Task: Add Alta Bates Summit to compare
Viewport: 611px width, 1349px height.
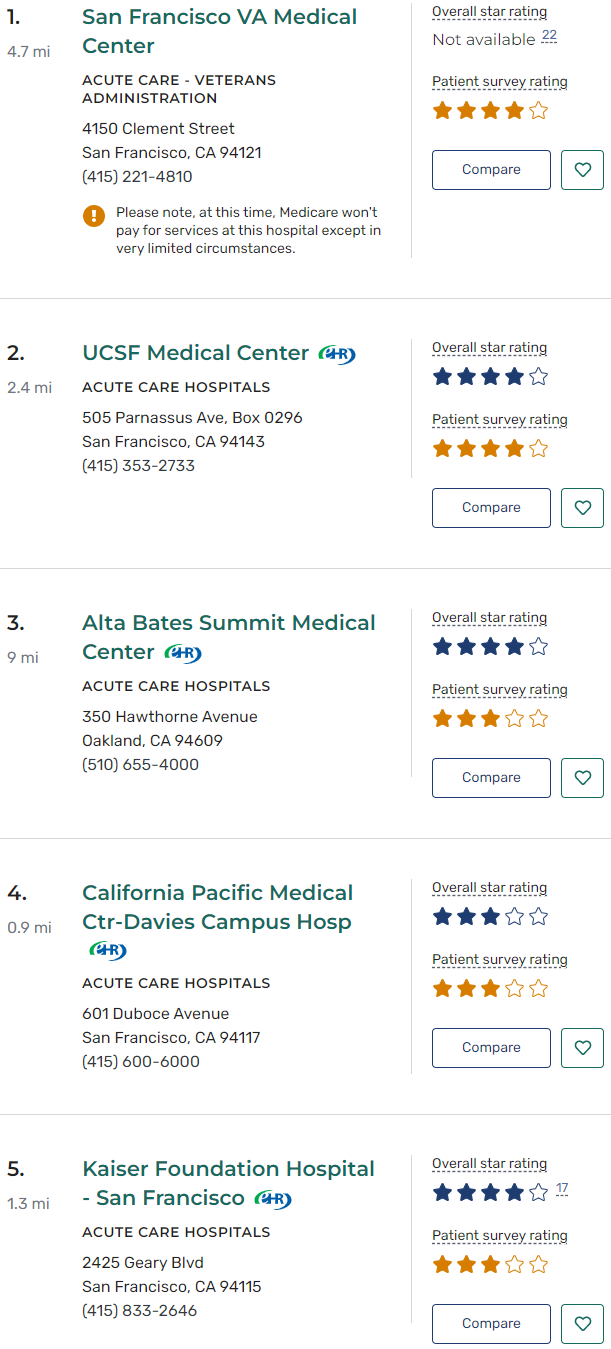Action: pos(491,778)
